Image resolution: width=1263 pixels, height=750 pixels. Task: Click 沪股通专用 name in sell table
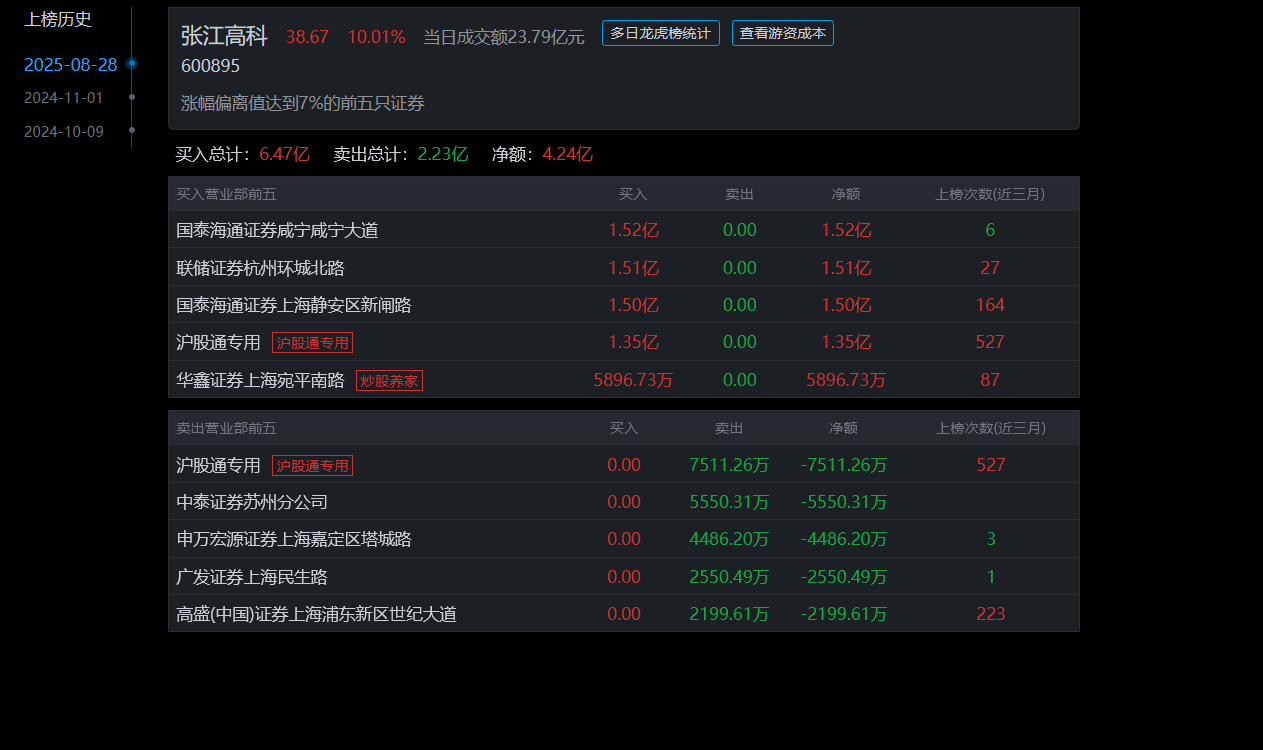pyautogui.click(x=218, y=465)
